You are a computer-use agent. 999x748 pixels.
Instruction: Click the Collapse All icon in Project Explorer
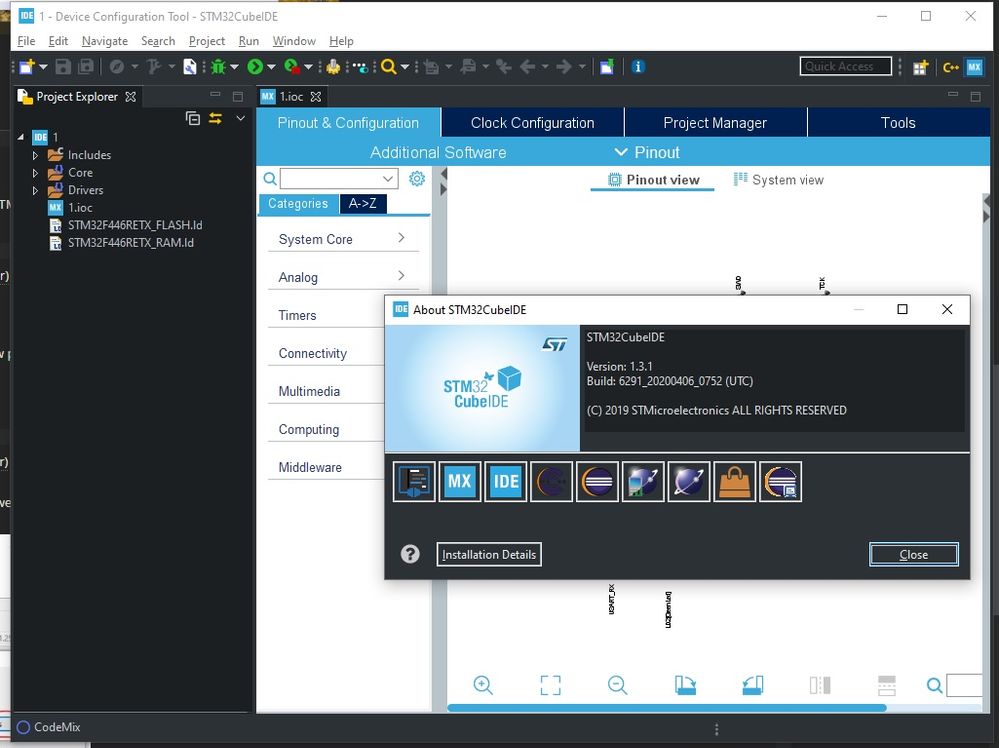click(192, 119)
